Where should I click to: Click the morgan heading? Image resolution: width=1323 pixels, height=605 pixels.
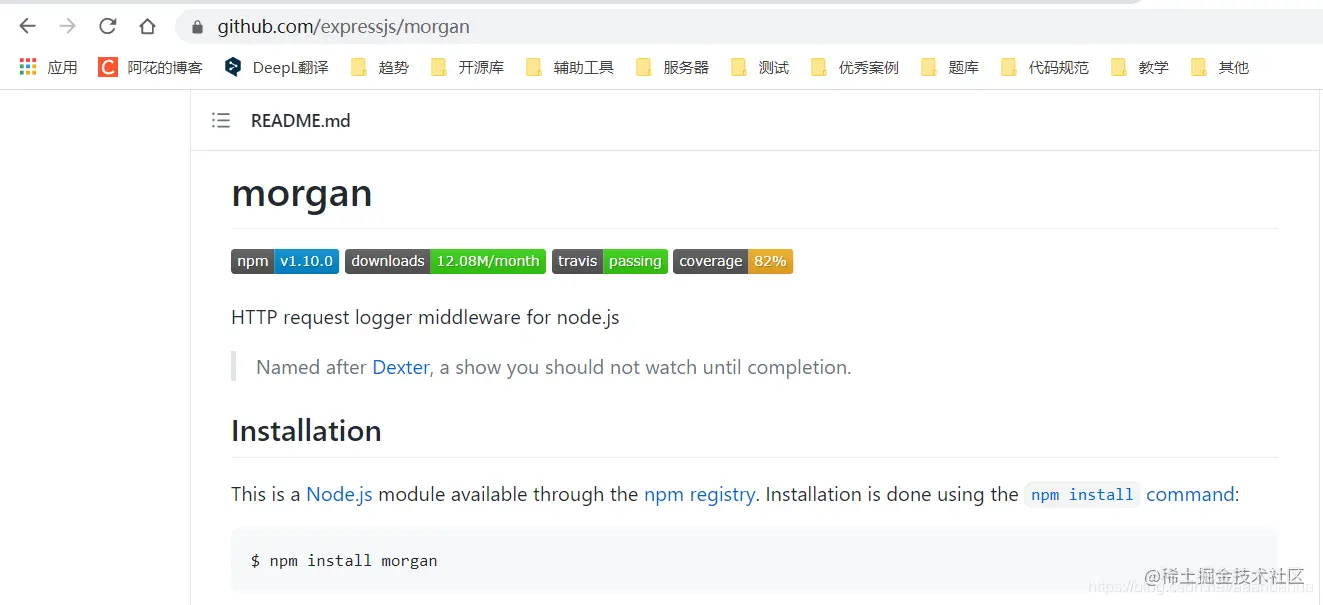pos(302,193)
